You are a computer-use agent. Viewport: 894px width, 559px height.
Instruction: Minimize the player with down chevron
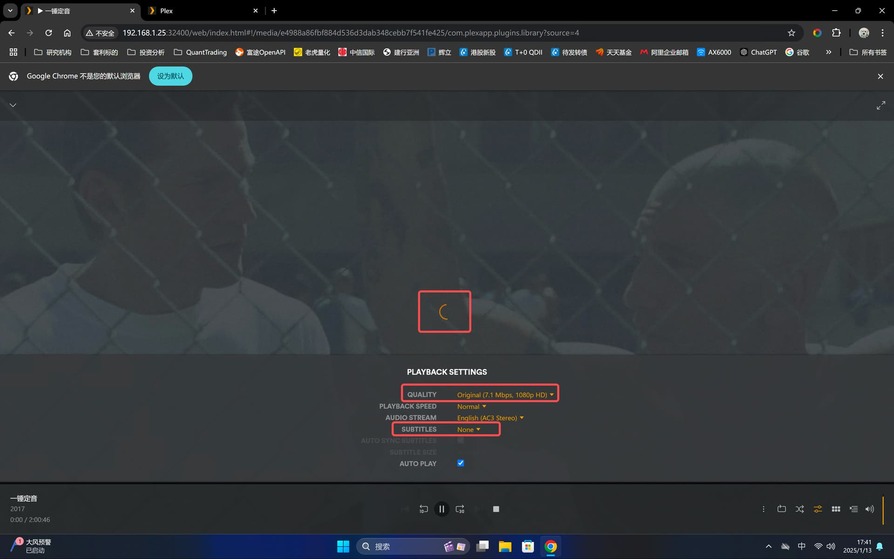pos(13,105)
